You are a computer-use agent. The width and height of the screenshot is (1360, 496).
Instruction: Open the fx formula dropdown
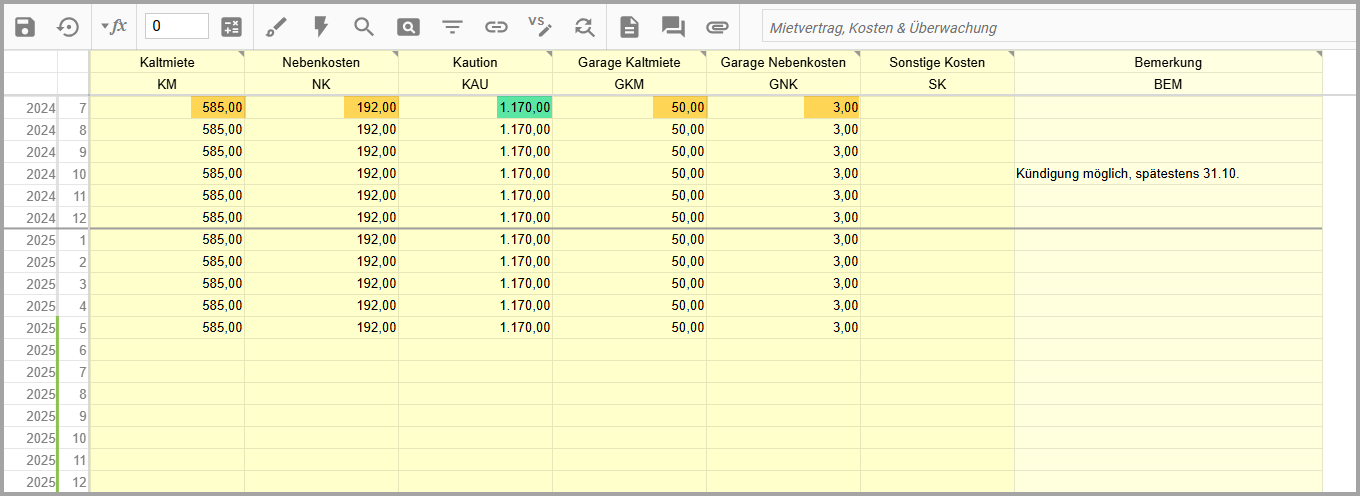tap(114, 27)
